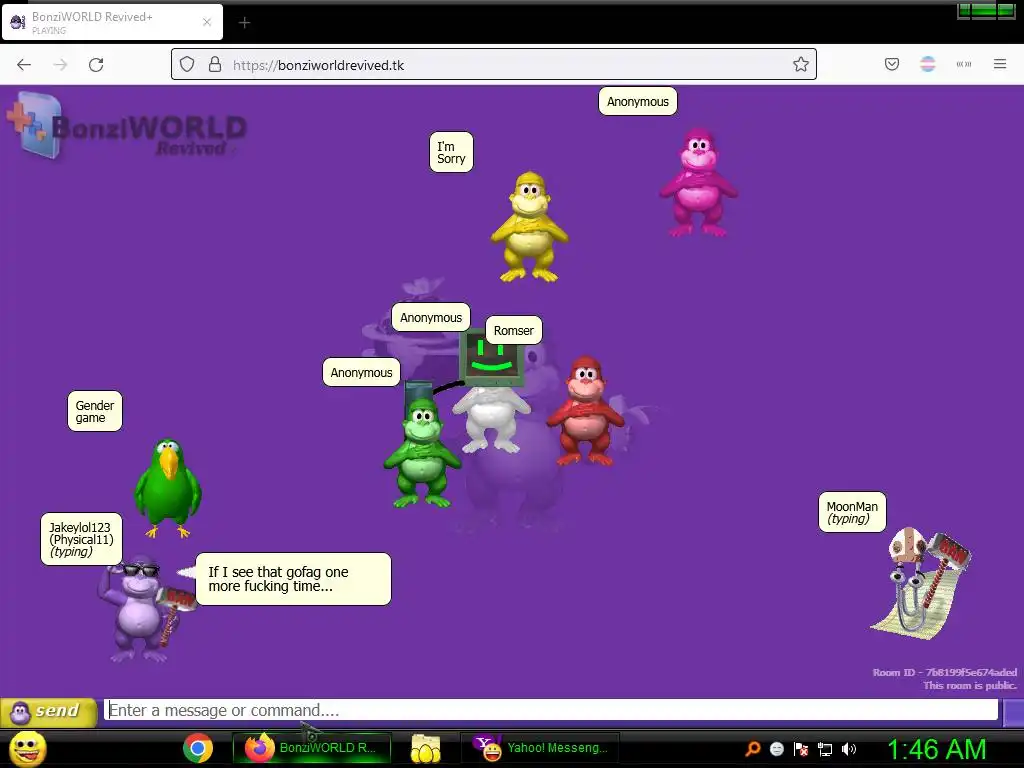Open the Firefox hamburger menu
Screen dimensions: 1024x768
coord(1000,64)
